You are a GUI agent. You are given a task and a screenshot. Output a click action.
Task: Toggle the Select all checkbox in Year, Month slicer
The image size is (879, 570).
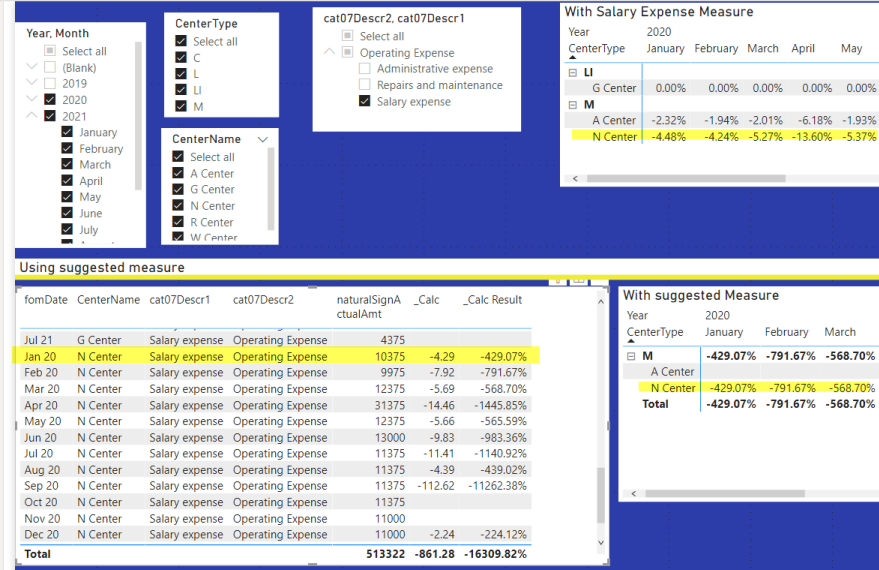pos(50,51)
